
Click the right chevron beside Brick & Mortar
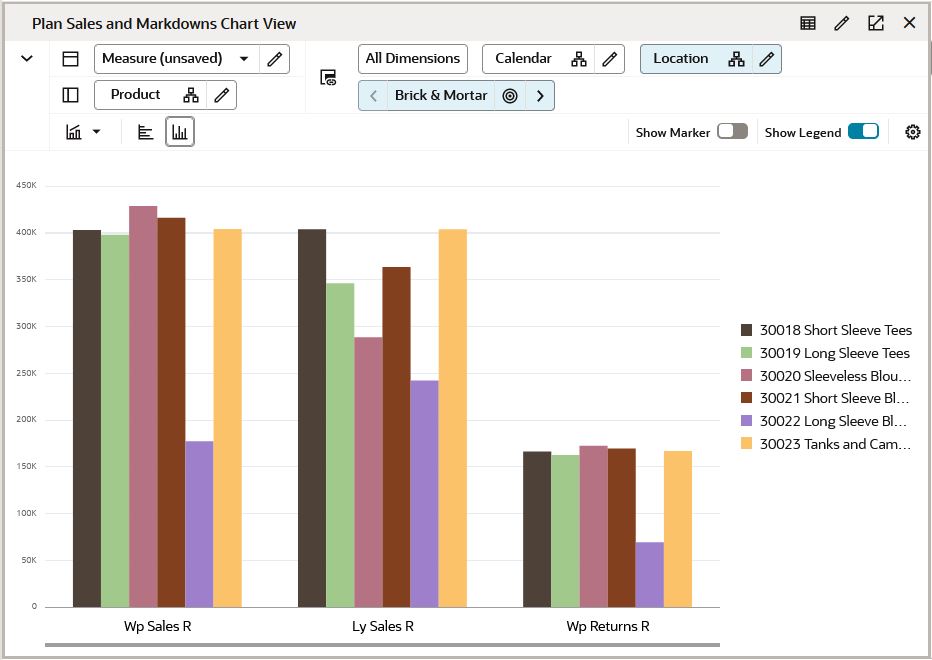pyautogui.click(x=539, y=96)
